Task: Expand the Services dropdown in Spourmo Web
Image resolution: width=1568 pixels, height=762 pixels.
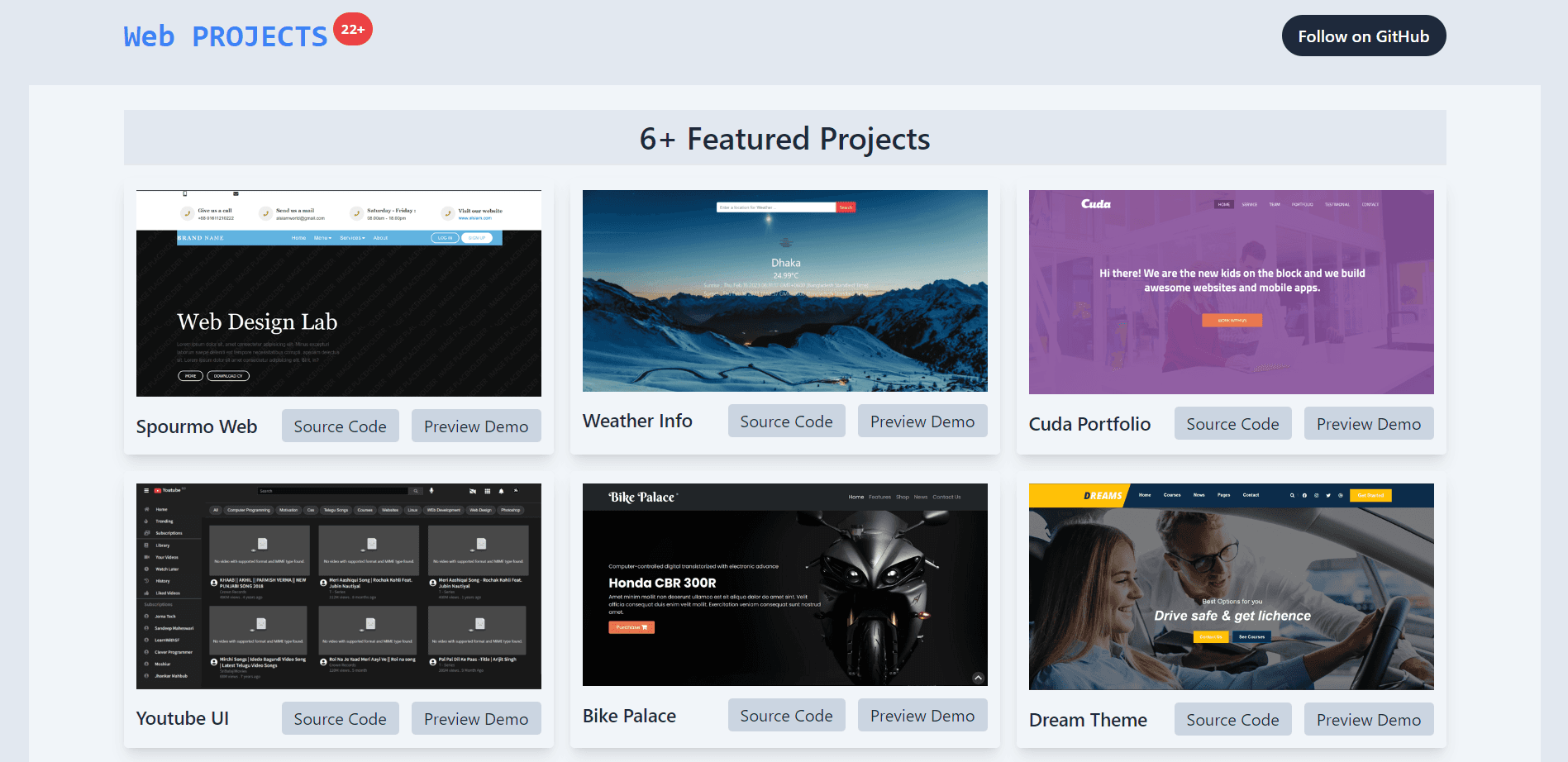Action: pos(352,238)
